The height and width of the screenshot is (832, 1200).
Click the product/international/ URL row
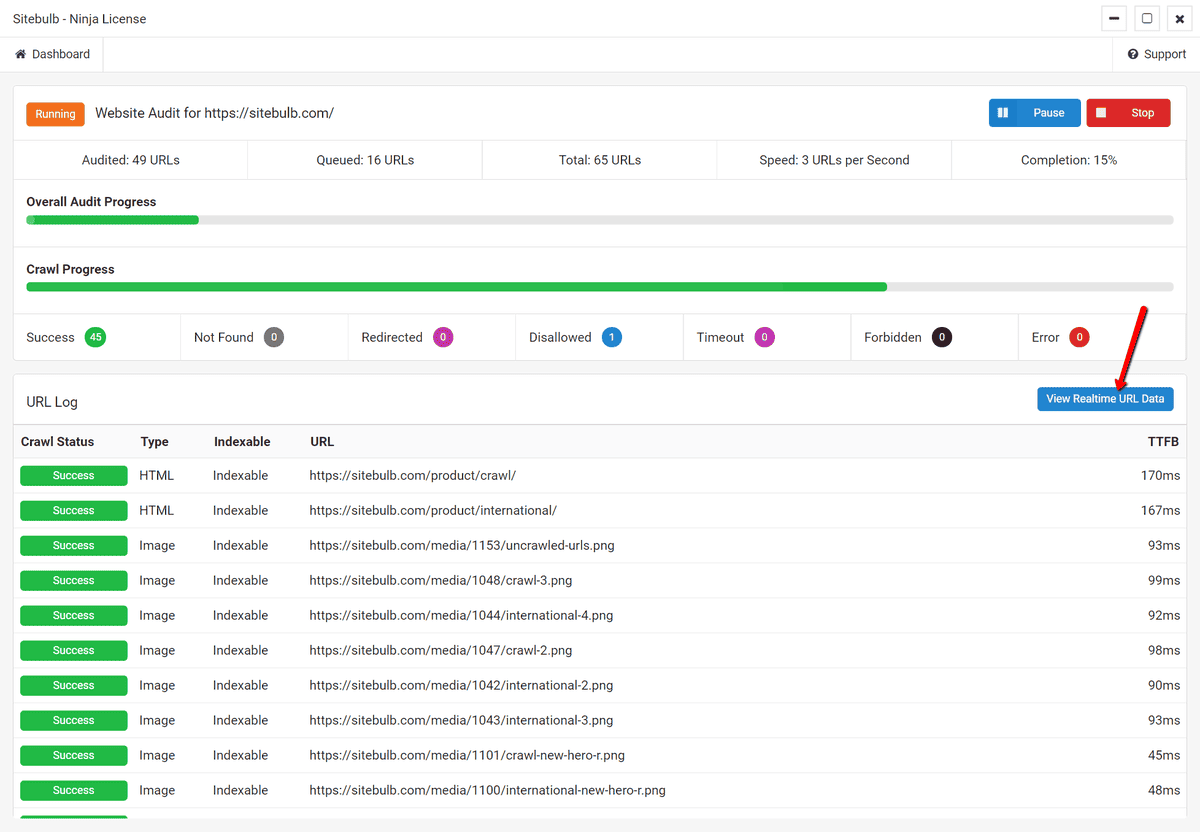click(600, 511)
